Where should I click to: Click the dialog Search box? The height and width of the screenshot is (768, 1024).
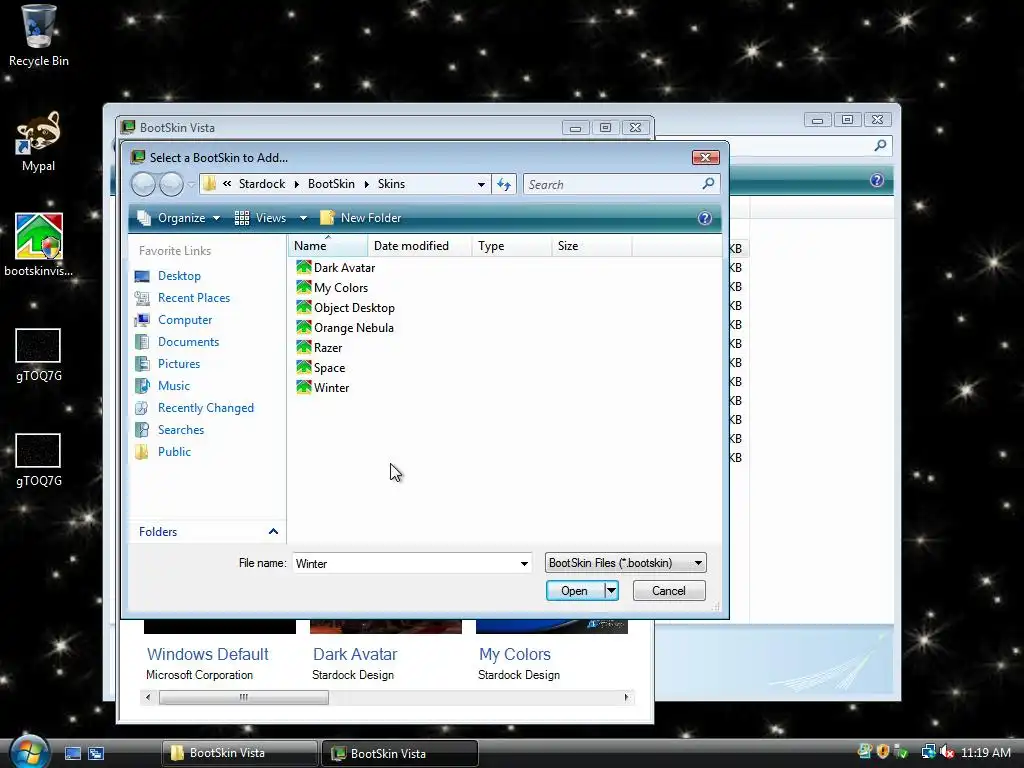(x=612, y=184)
